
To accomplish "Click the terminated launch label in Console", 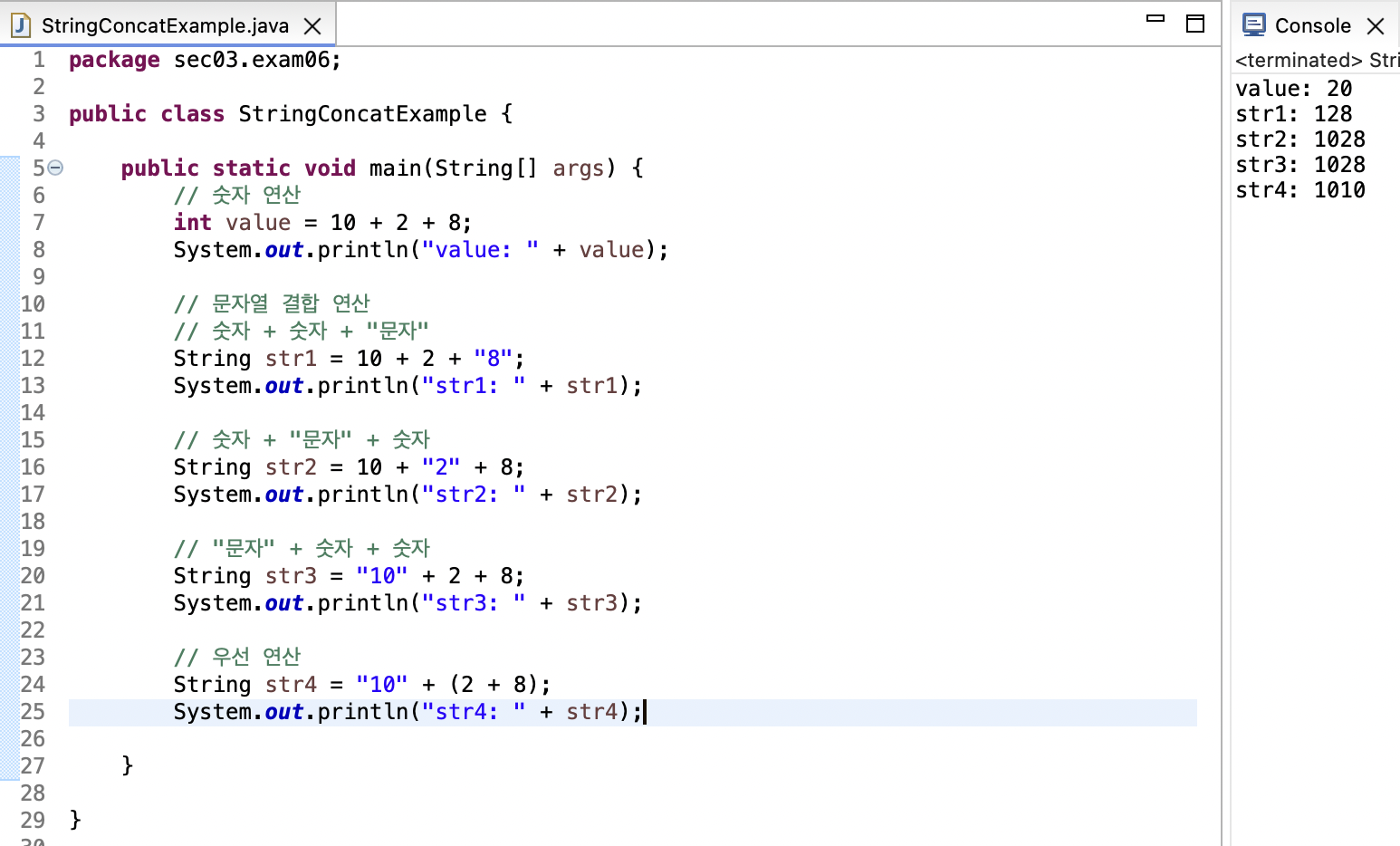I will [x=1317, y=61].
